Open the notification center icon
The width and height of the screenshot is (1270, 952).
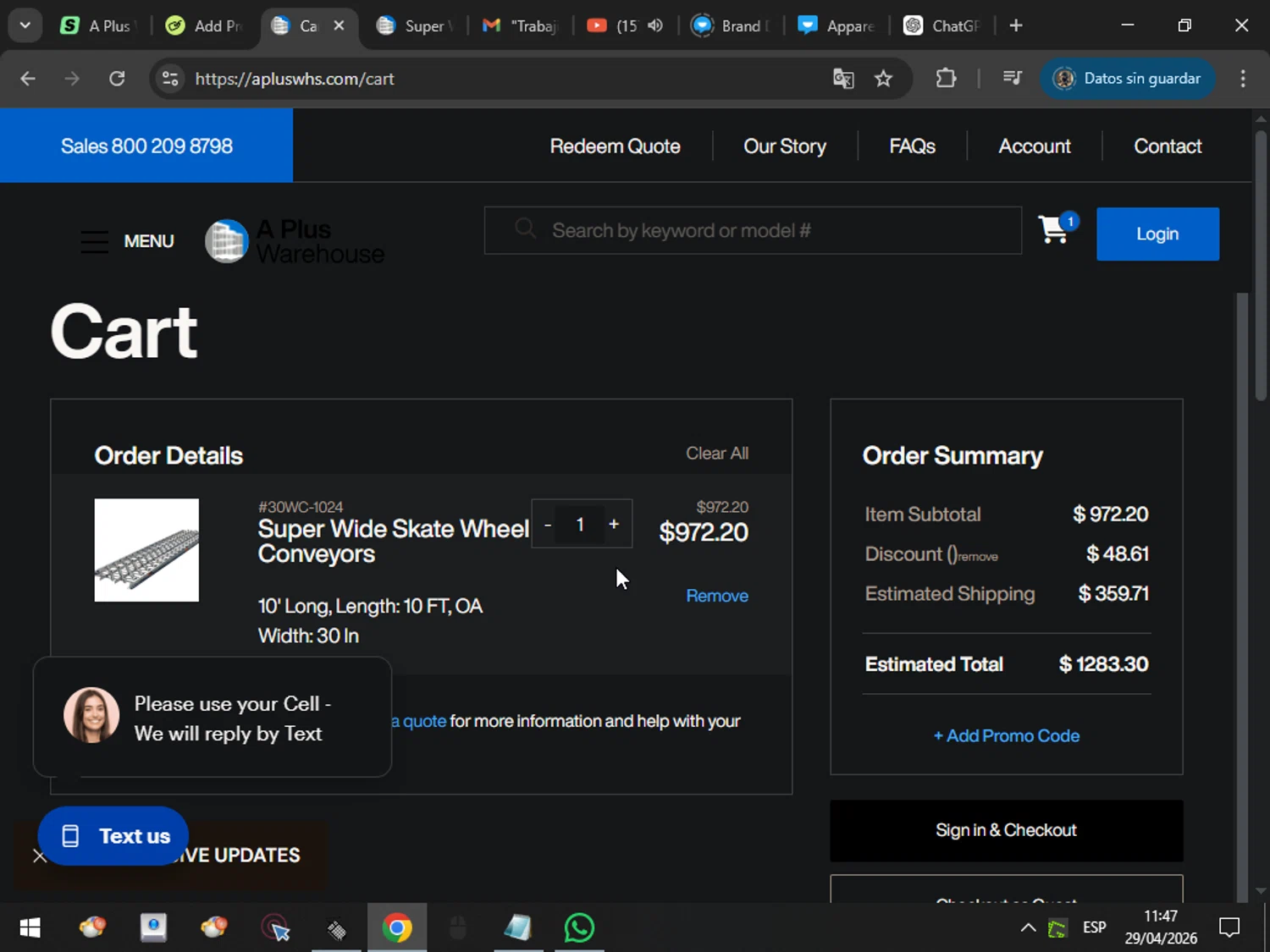click(x=1229, y=927)
